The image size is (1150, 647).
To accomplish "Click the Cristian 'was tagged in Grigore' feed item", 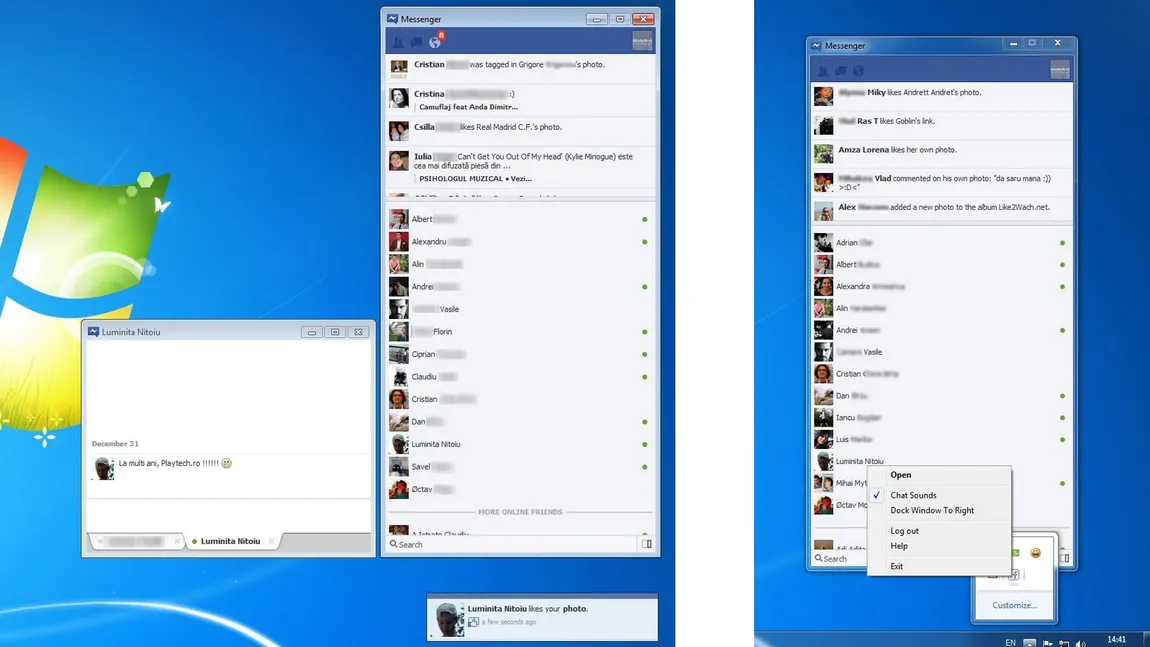I will pos(520,69).
